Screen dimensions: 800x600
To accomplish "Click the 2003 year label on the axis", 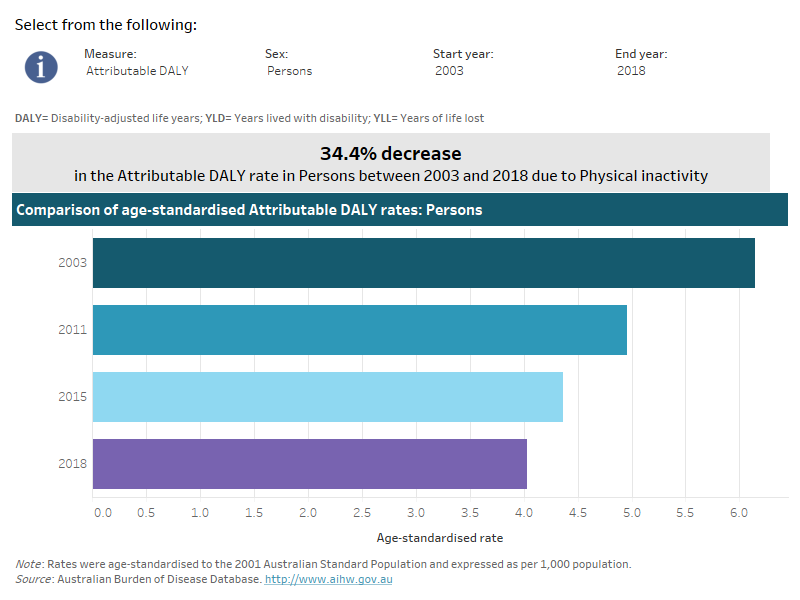I will 71,263.
